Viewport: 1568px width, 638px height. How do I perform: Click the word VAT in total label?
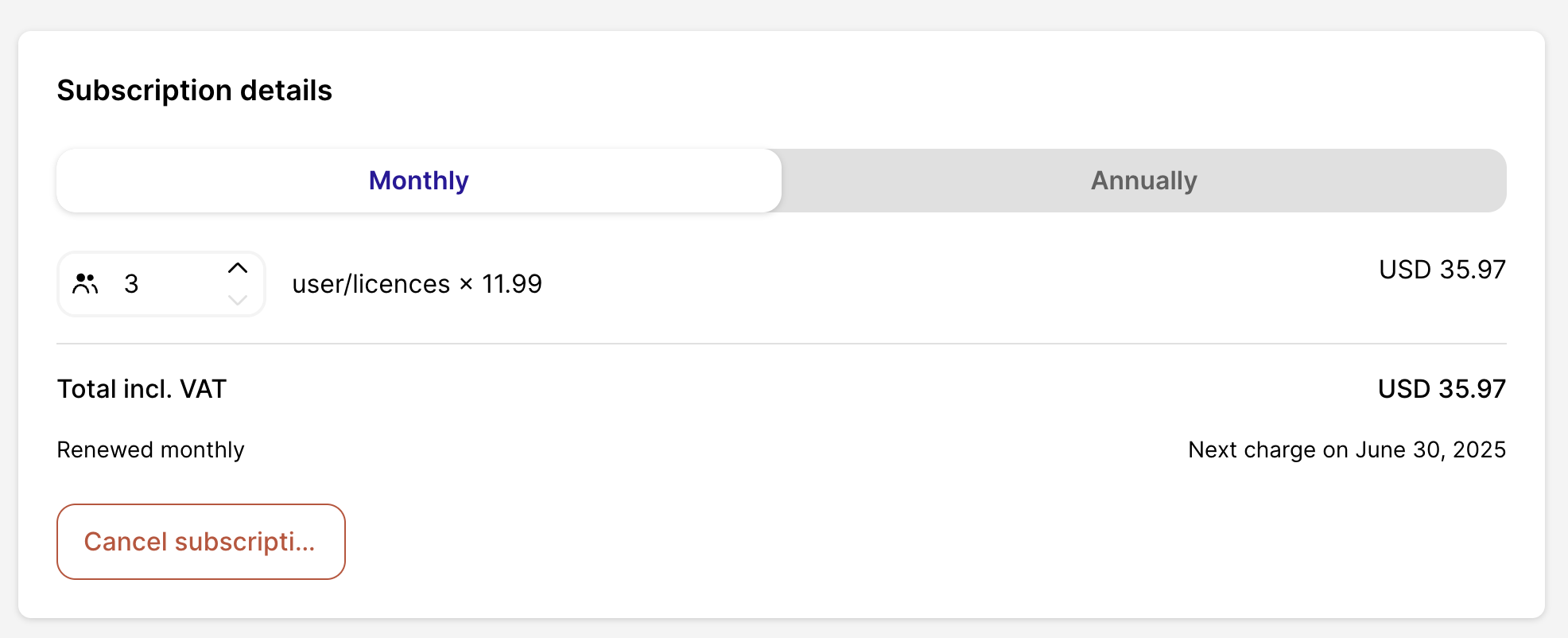click(203, 389)
